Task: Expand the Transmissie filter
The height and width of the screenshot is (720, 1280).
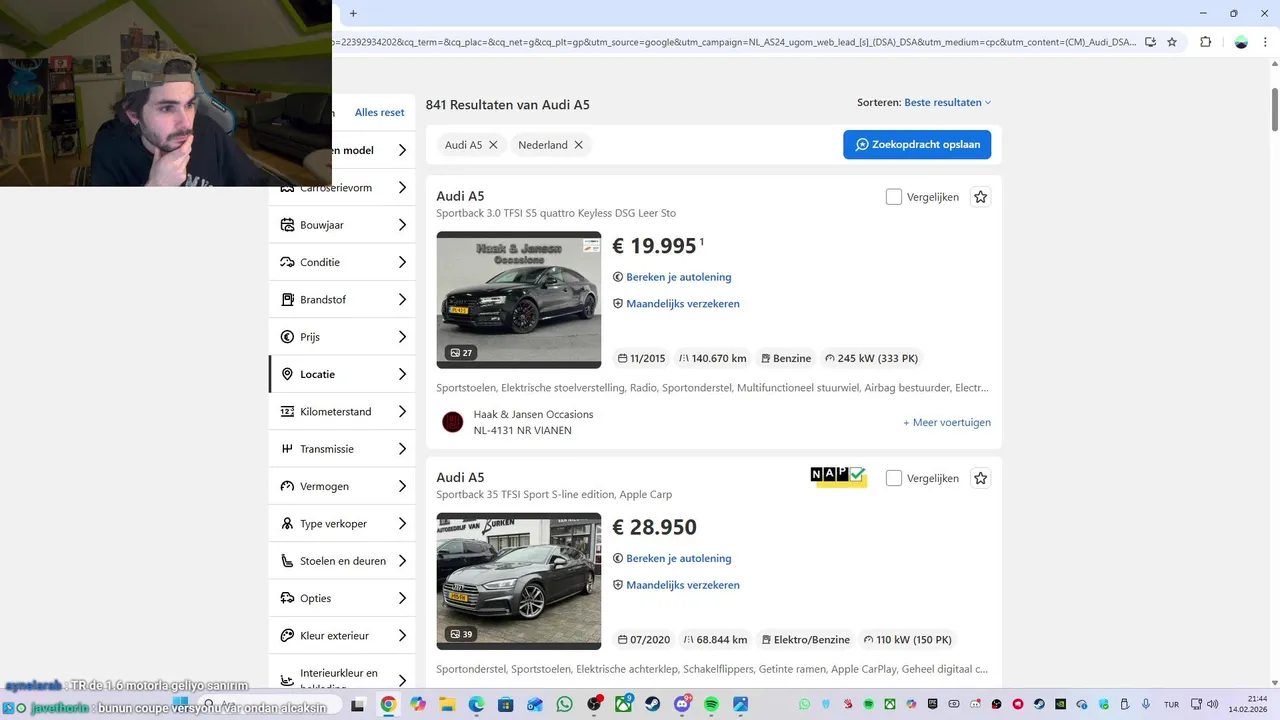Action: 342,449
